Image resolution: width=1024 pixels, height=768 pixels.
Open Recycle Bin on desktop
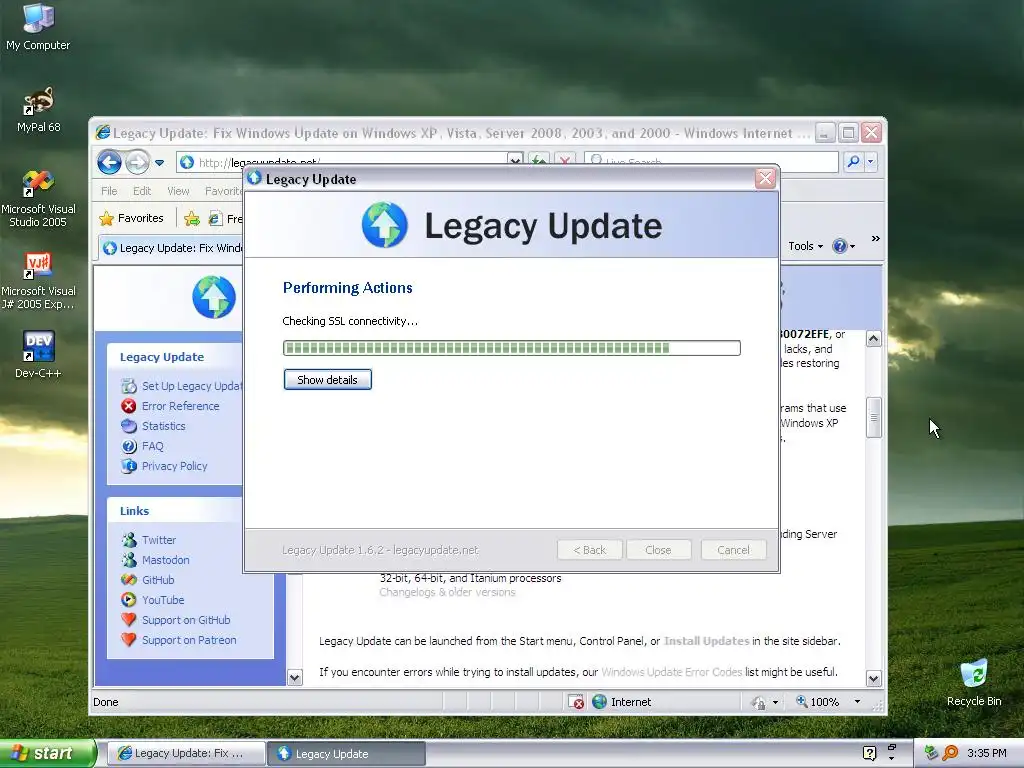(974, 682)
